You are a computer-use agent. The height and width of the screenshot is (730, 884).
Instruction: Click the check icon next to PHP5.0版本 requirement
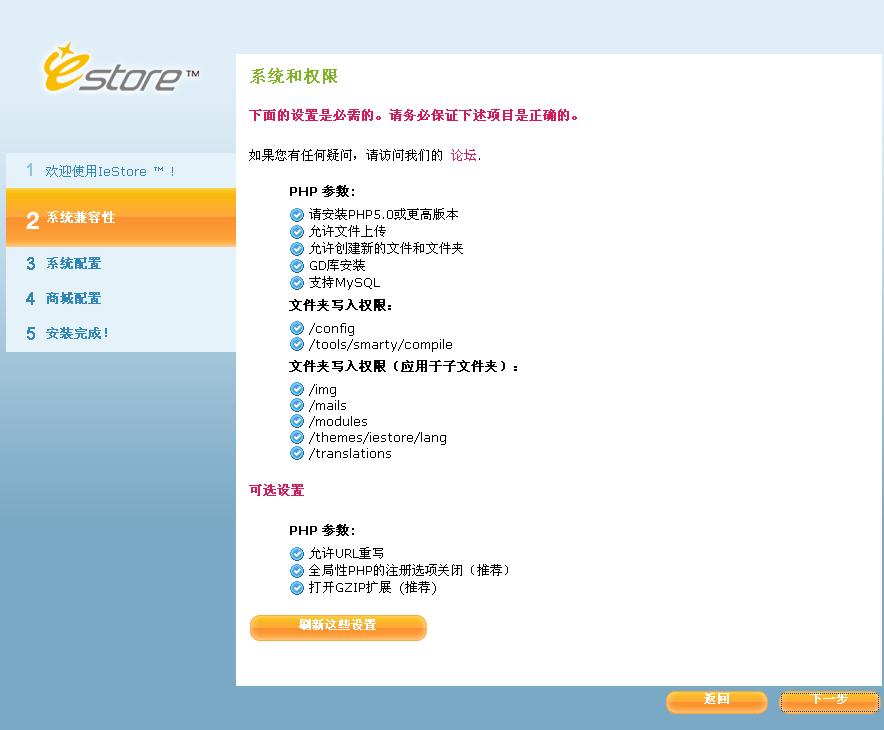point(297,214)
